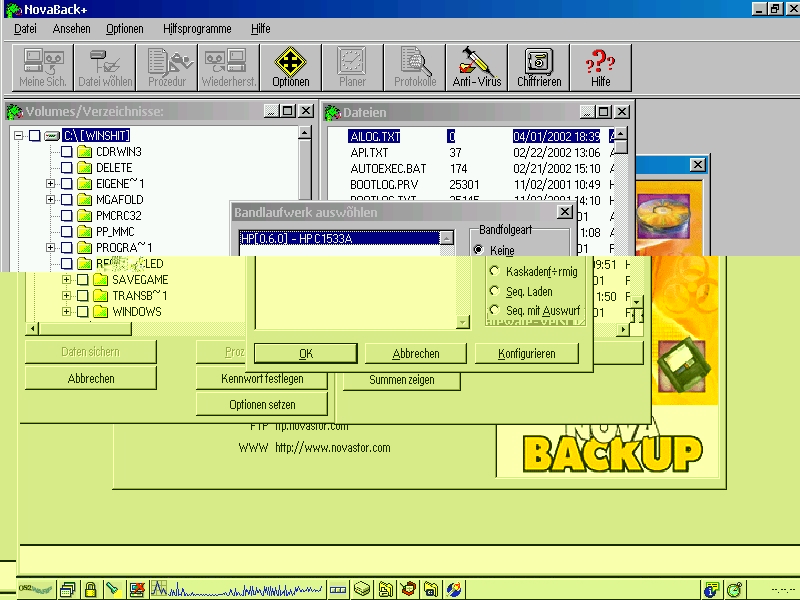This screenshot has height=600, width=800.
Task: Click the red-framed program icon in the taskbar
Action: click(408, 590)
